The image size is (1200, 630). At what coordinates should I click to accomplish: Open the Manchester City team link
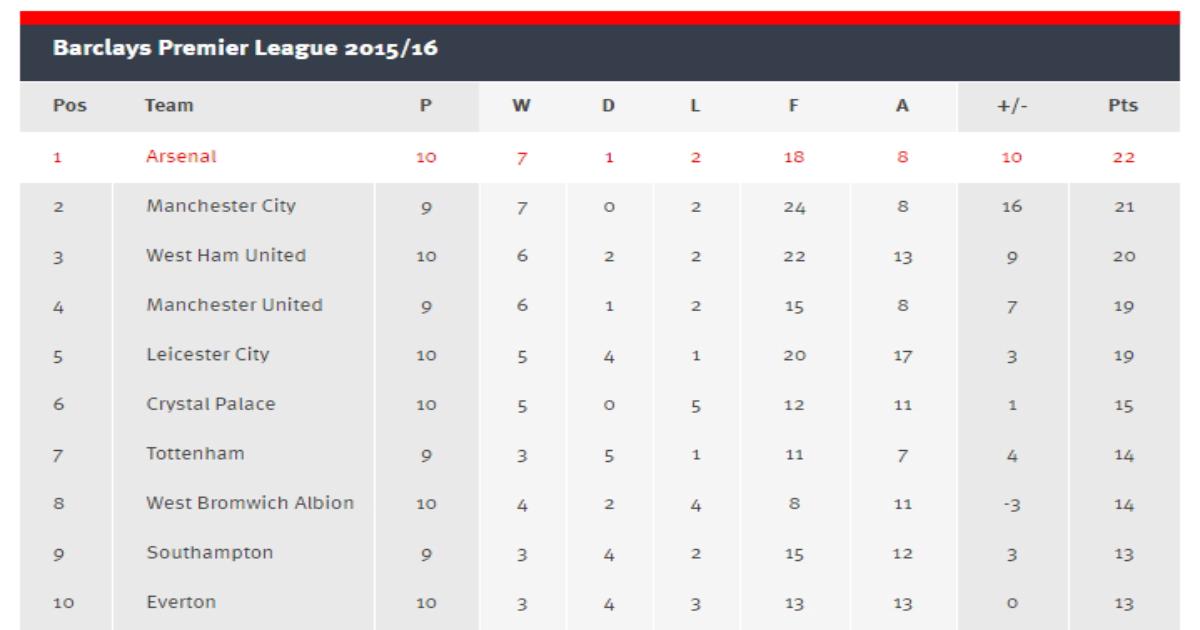tap(221, 206)
